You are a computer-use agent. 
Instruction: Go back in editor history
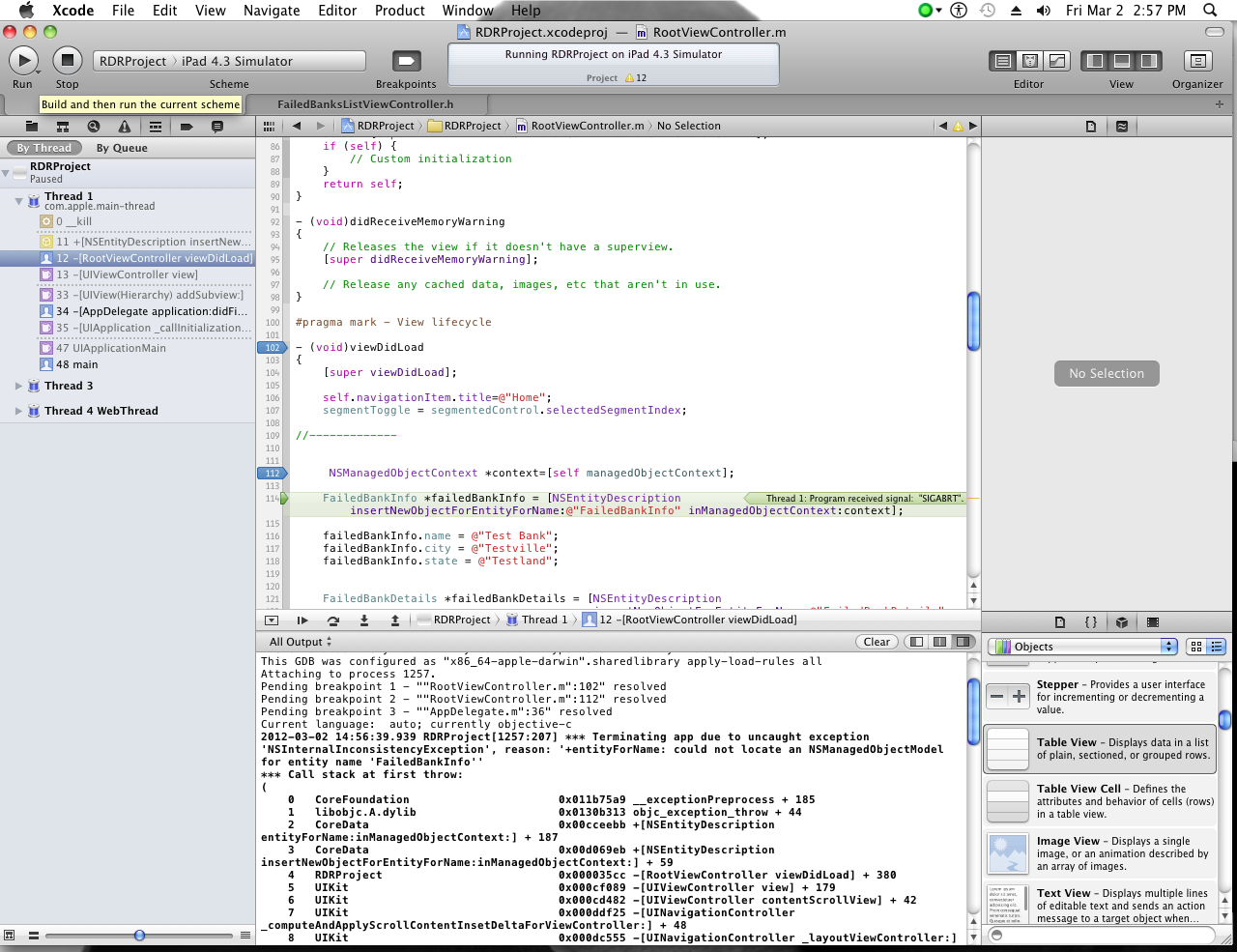tap(296, 126)
